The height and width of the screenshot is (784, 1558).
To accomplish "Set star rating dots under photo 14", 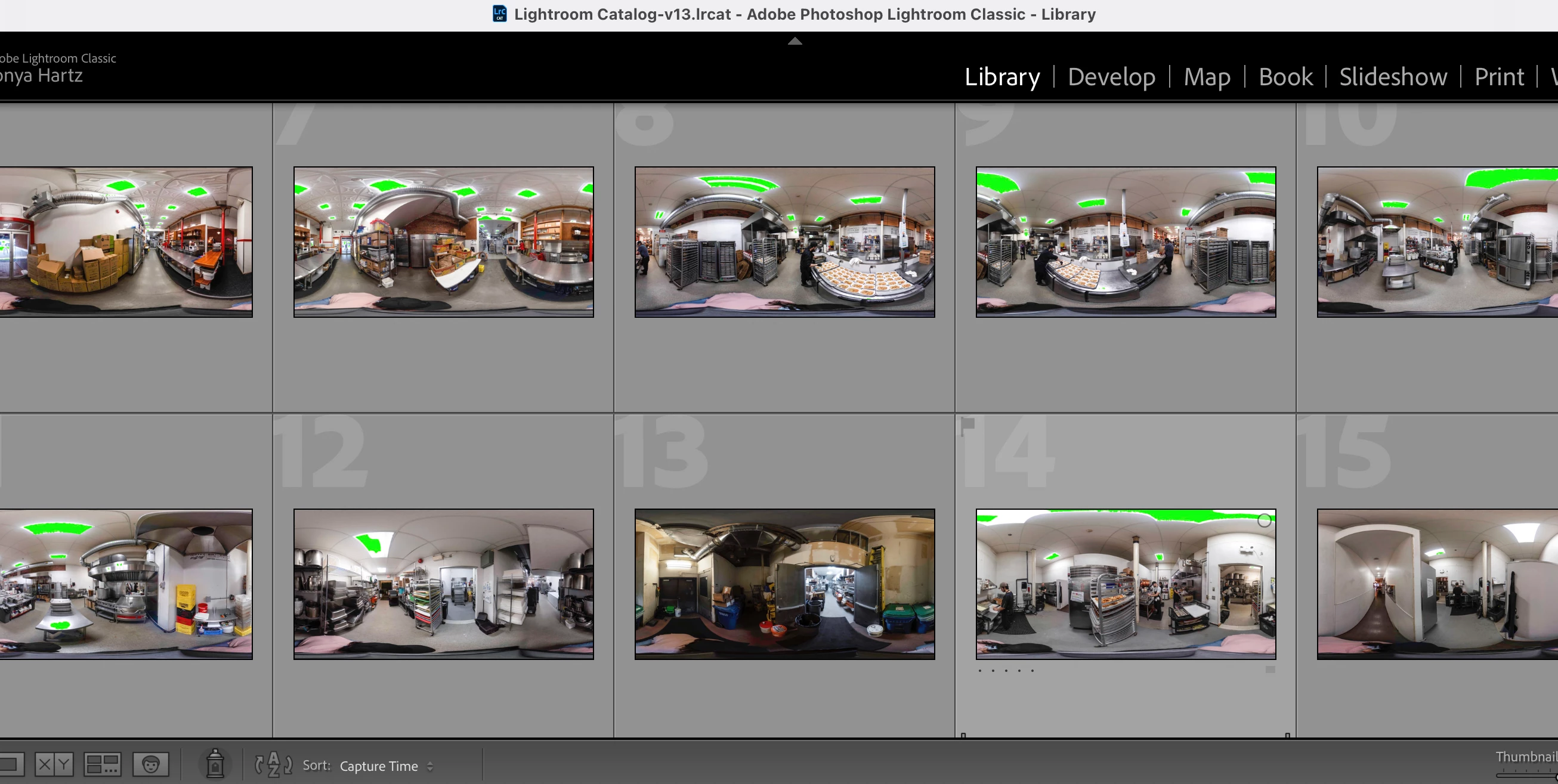I will 1006,670.
